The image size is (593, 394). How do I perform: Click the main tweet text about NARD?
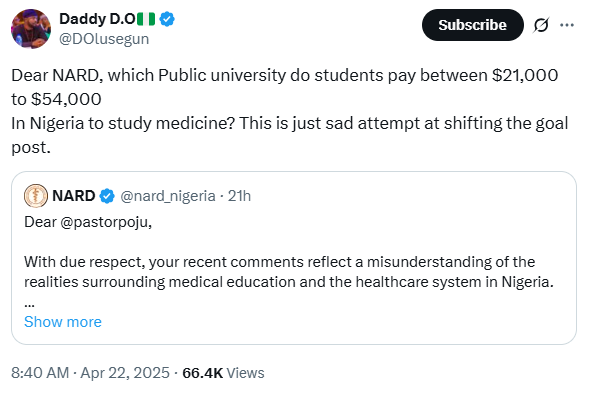click(x=290, y=111)
